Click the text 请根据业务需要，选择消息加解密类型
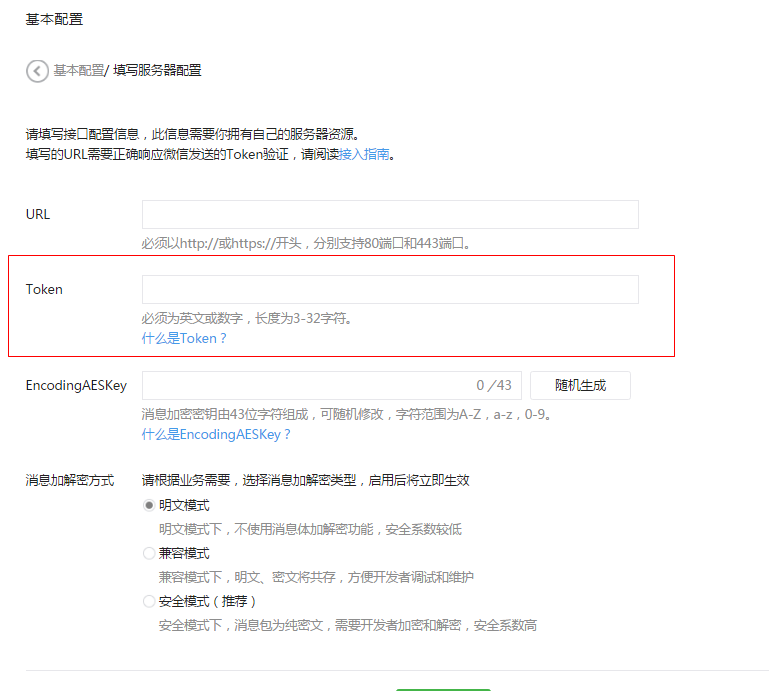 tap(249, 480)
